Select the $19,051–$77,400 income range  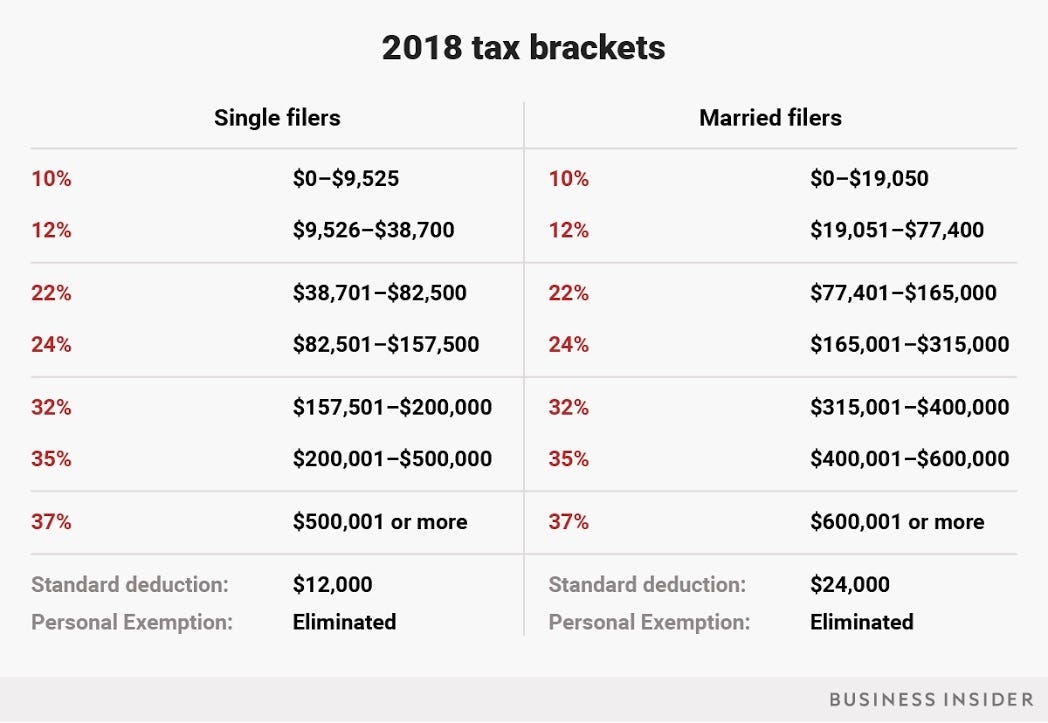coord(896,230)
